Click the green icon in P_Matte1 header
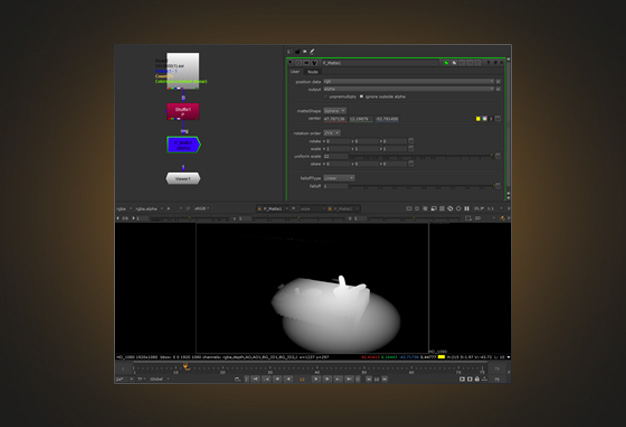Image resolution: width=626 pixels, height=427 pixels. tap(447, 62)
